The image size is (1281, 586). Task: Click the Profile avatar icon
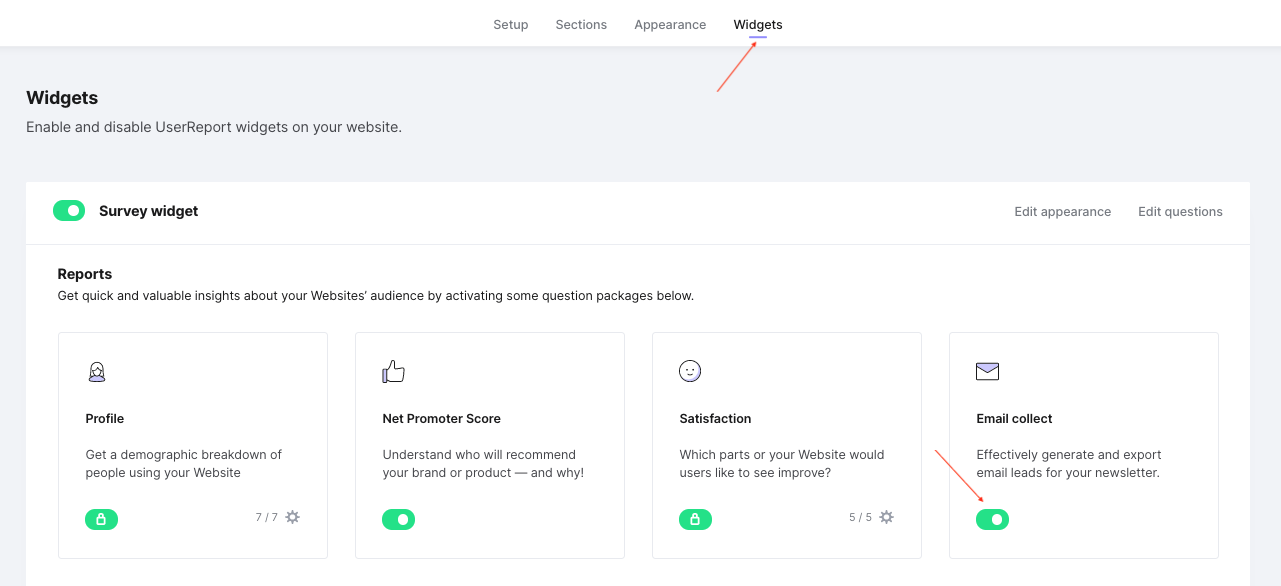(97, 372)
